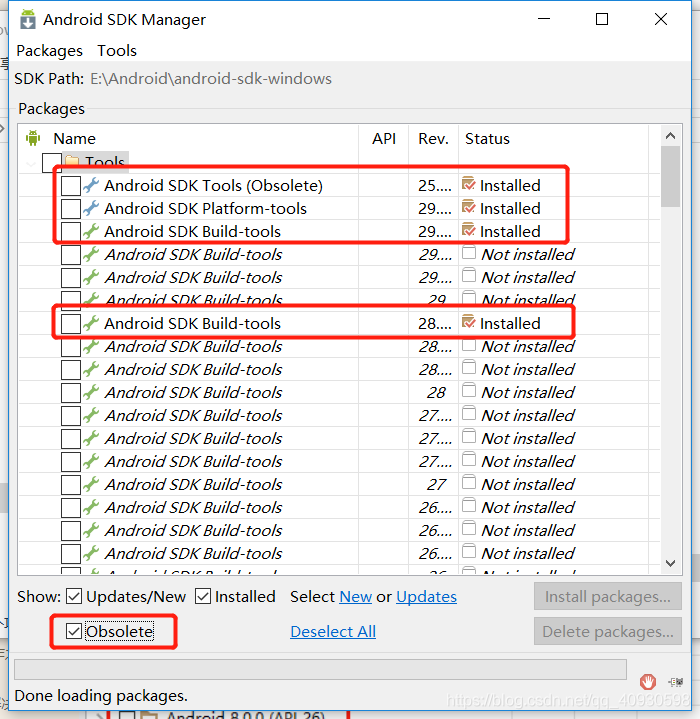Click wrench icon of installed Build-tools revision 29

tap(91, 231)
